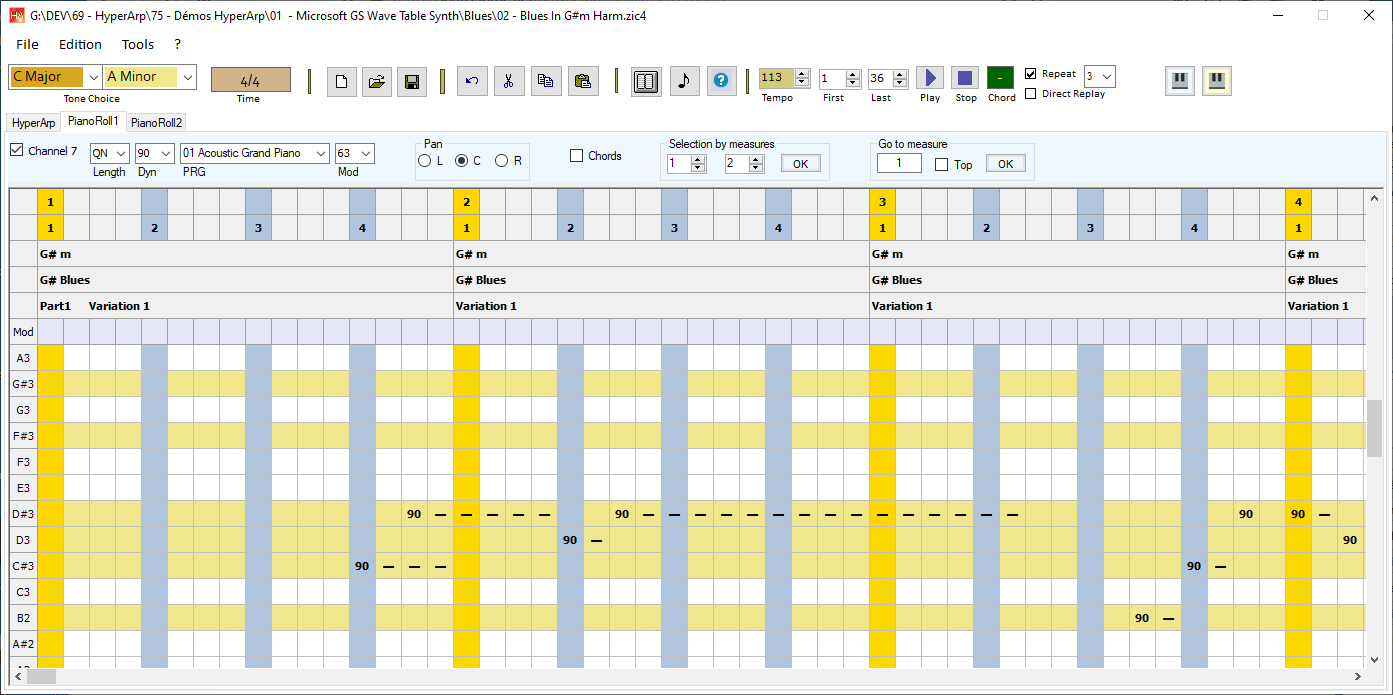Open the C Major tone dropdown

pos(94,77)
